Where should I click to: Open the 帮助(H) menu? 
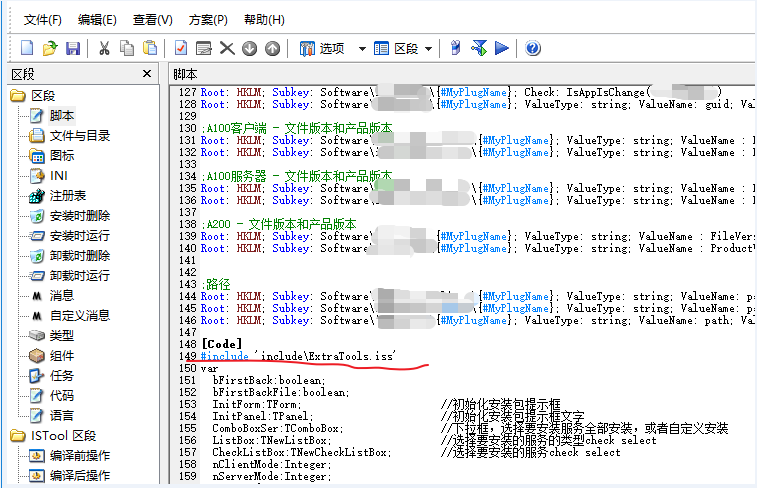tap(264, 20)
